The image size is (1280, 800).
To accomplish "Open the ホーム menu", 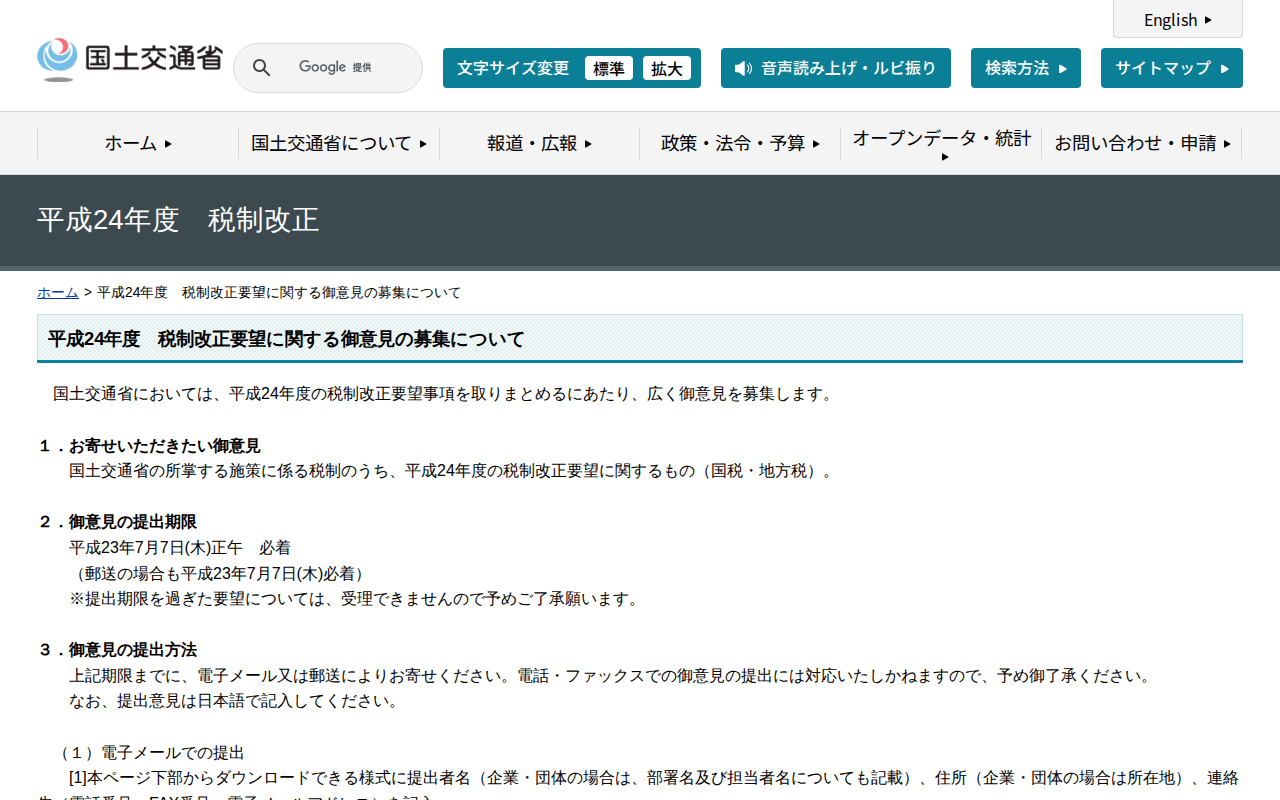I will click(138, 143).
